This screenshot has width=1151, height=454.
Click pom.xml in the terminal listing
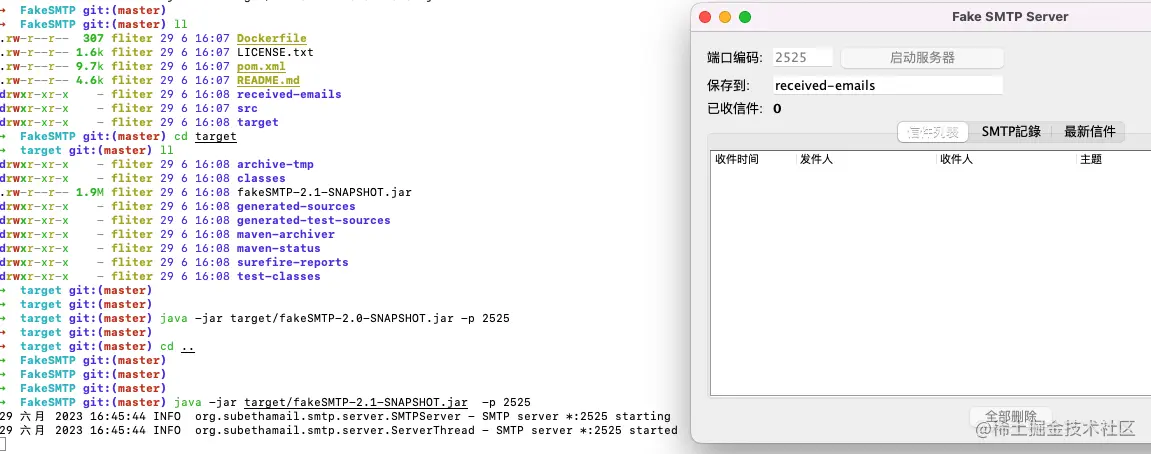[x=261, y=66]
